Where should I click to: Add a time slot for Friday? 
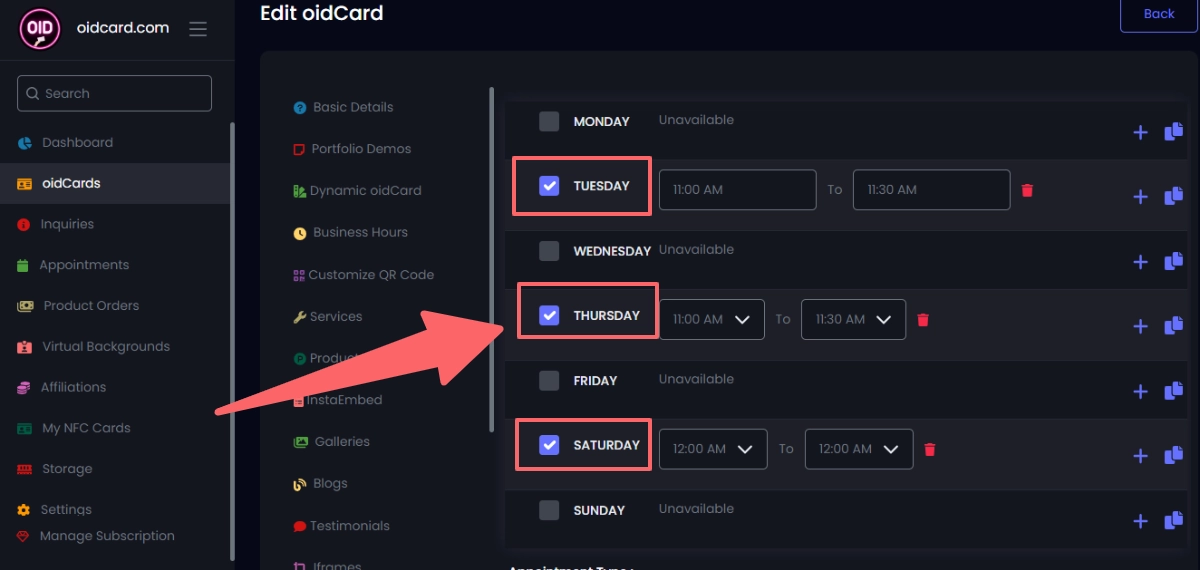[1140, 391]
